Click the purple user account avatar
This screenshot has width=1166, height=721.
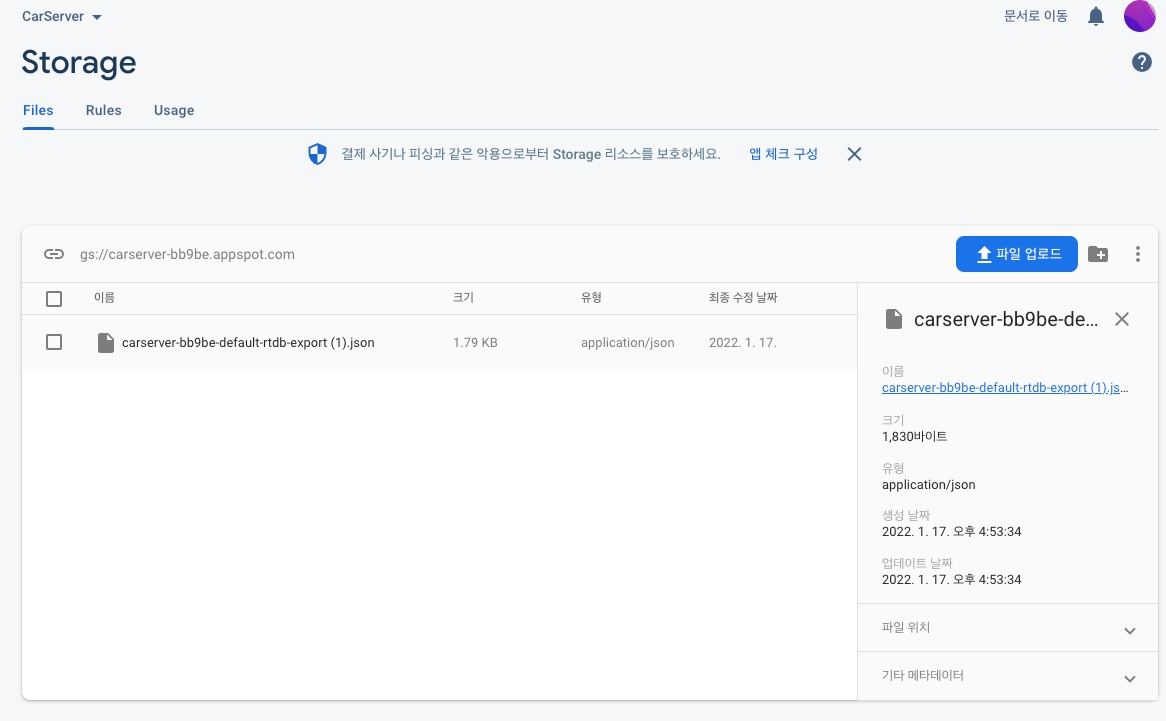pyautogui.click(x=1140, y=16)
